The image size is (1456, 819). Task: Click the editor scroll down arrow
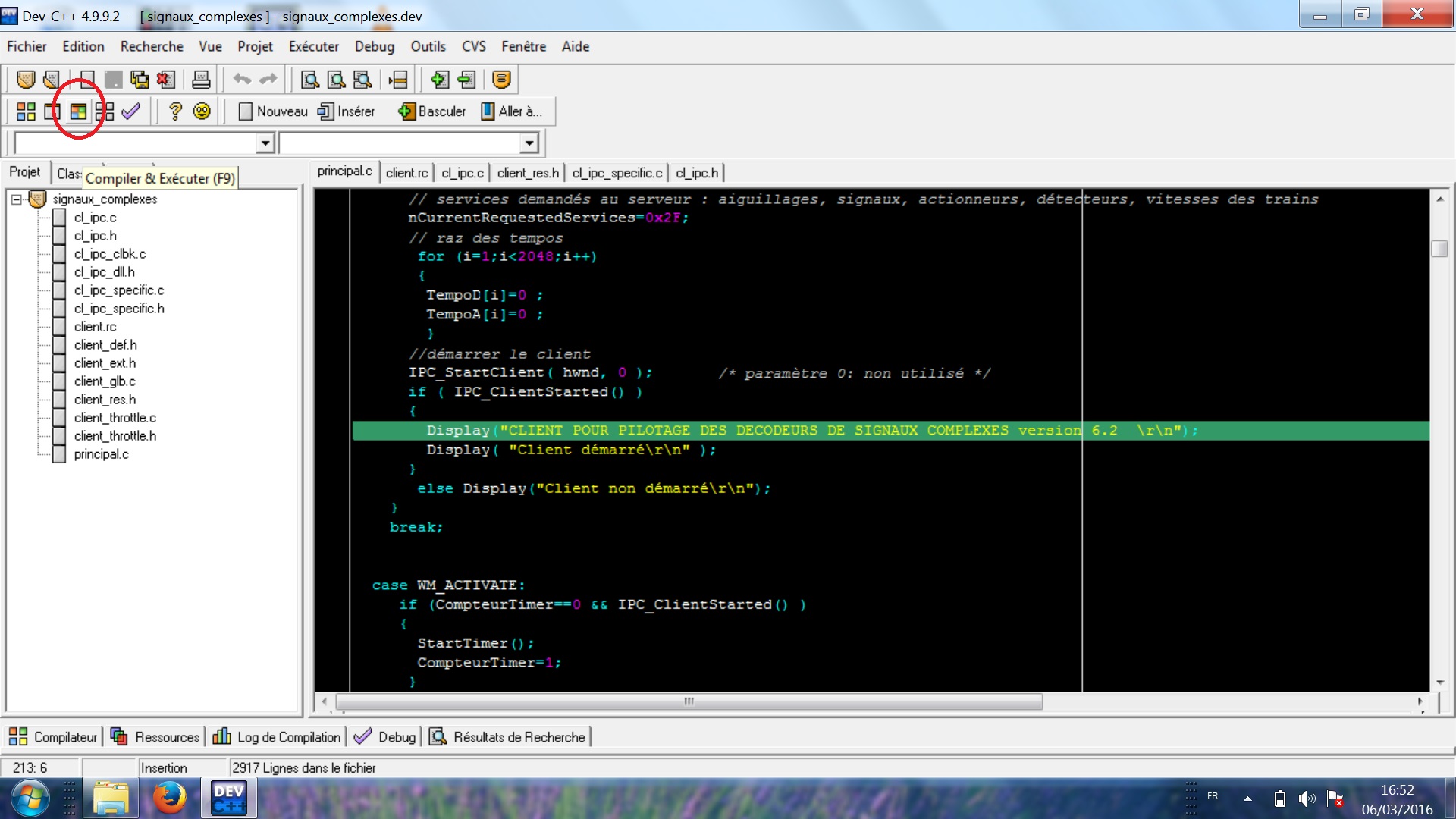1439,682
